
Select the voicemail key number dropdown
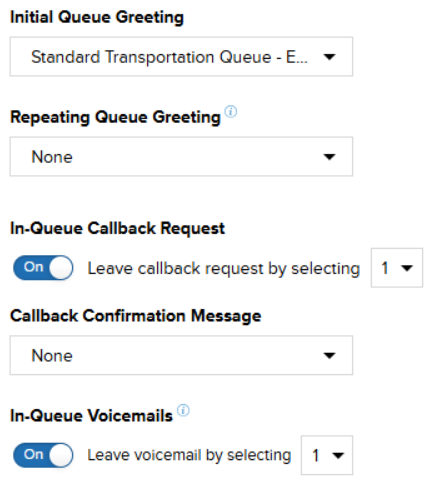[x=327, y=455]
